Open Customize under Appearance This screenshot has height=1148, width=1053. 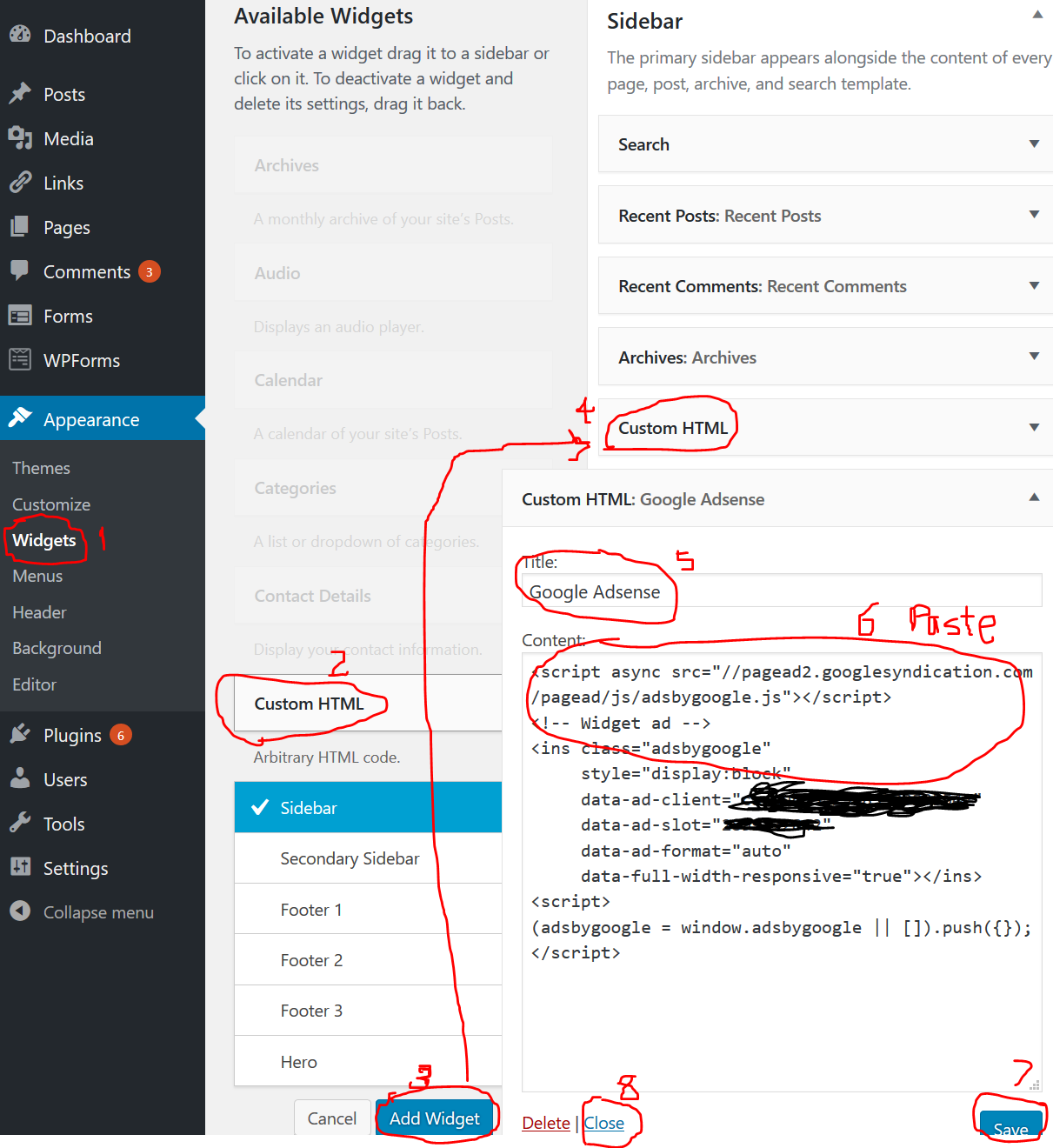click(51, 504)
